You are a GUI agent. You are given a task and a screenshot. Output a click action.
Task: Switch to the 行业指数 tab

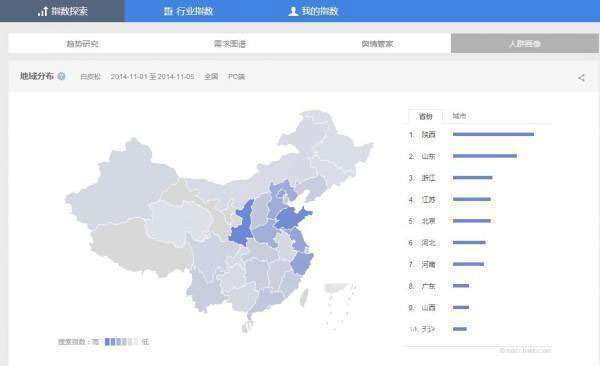188,11
